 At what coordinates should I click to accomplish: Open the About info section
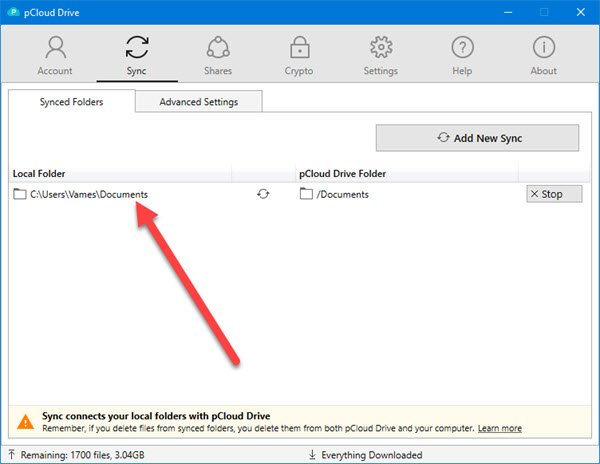pyautogui.click(x=543, y=55)
